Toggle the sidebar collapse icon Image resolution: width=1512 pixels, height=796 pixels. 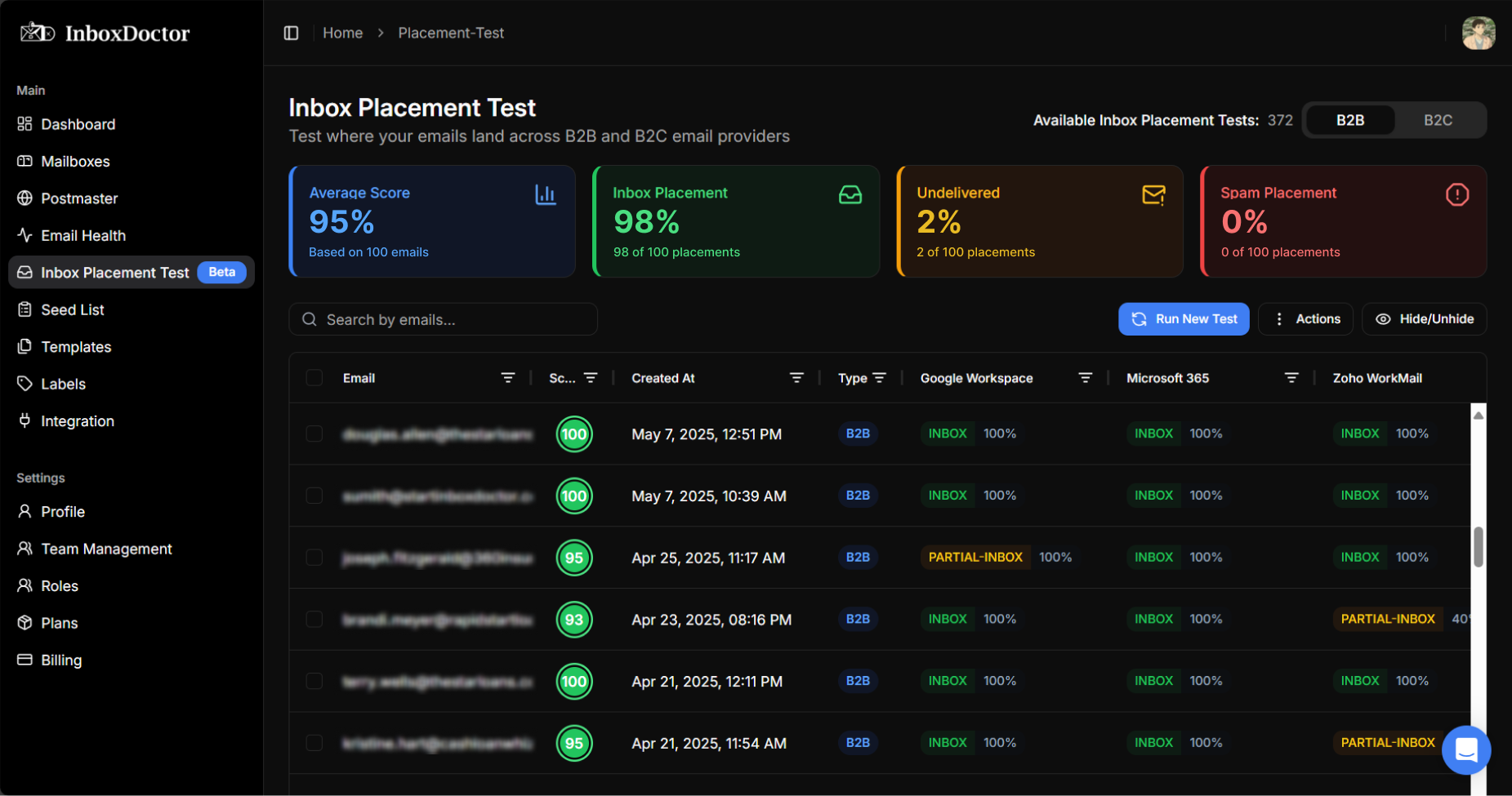coord(291,33)
